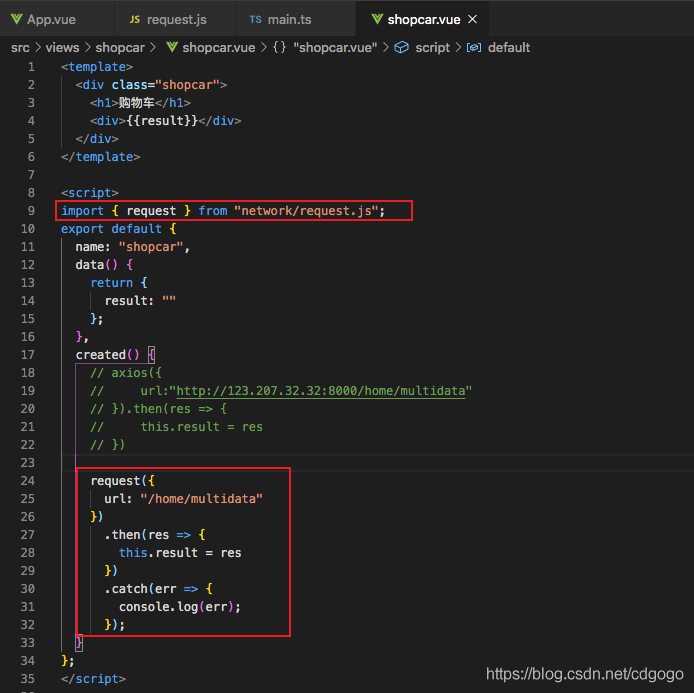This screenshot has height=693, width=694.
Task: Click the cube icon beside script breadcrumb
Action: (x=401, y=47)
